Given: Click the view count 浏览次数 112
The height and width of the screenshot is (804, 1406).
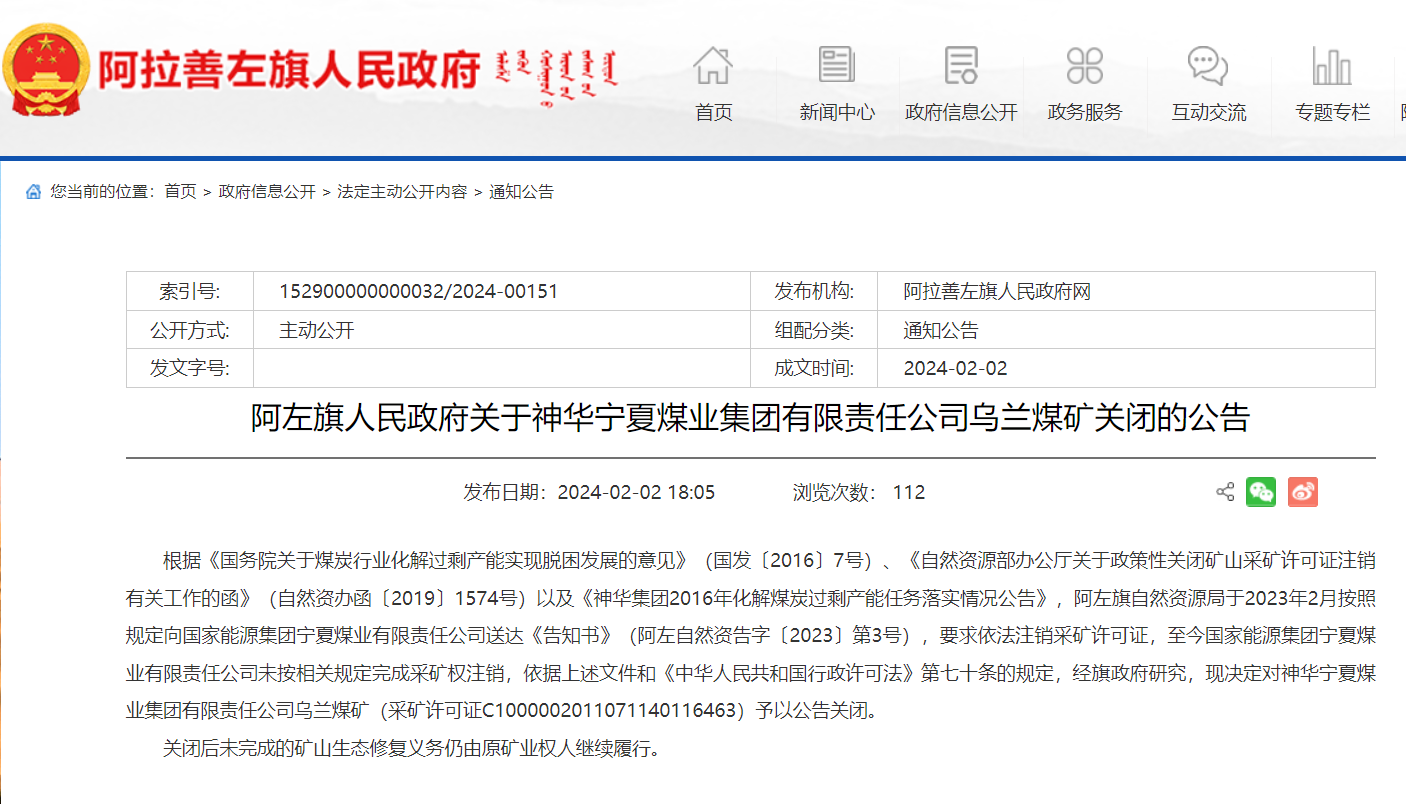Looking at the screenshot, I should (x=859, y=492).
